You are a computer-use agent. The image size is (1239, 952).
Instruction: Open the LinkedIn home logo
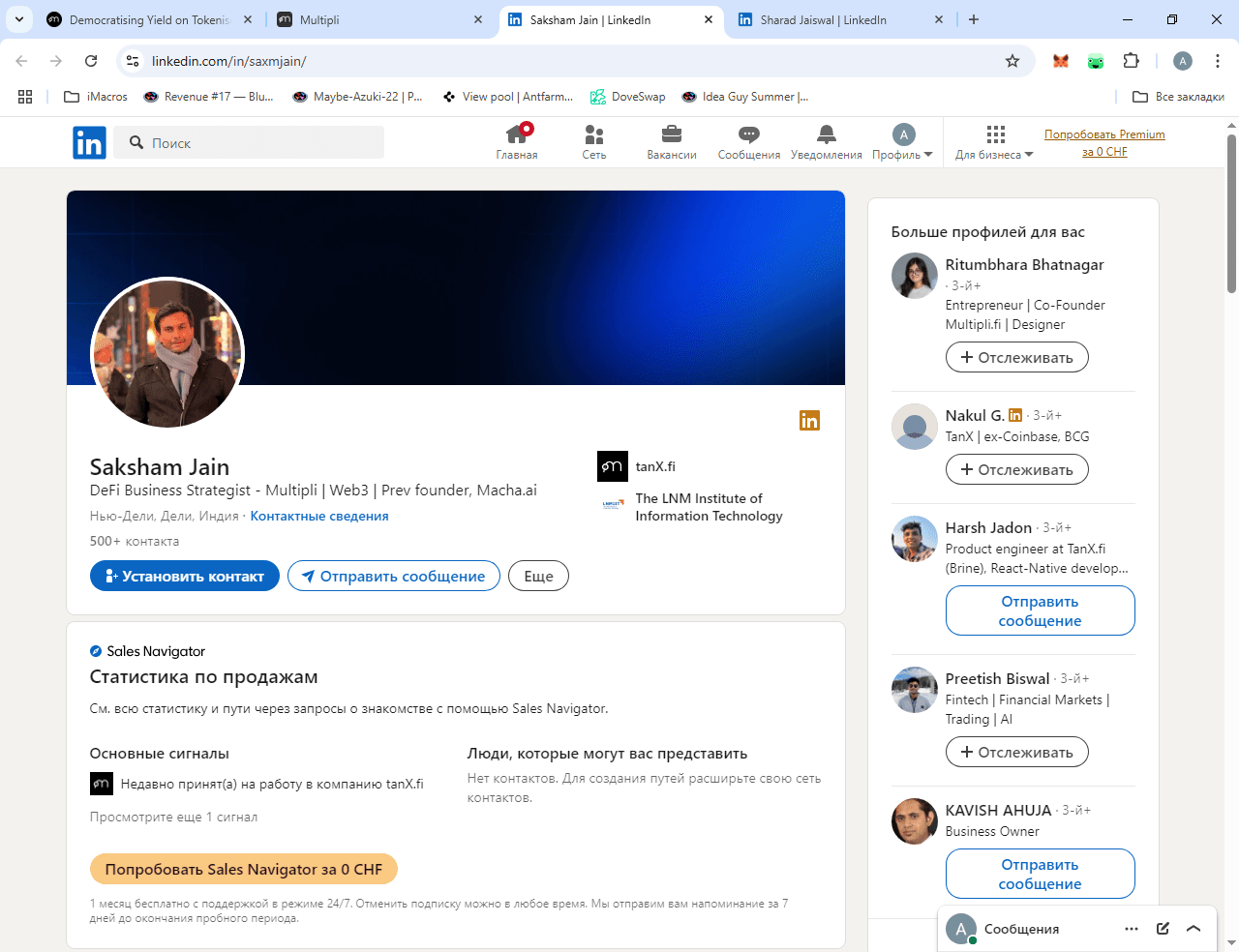[x=89, y=143]
